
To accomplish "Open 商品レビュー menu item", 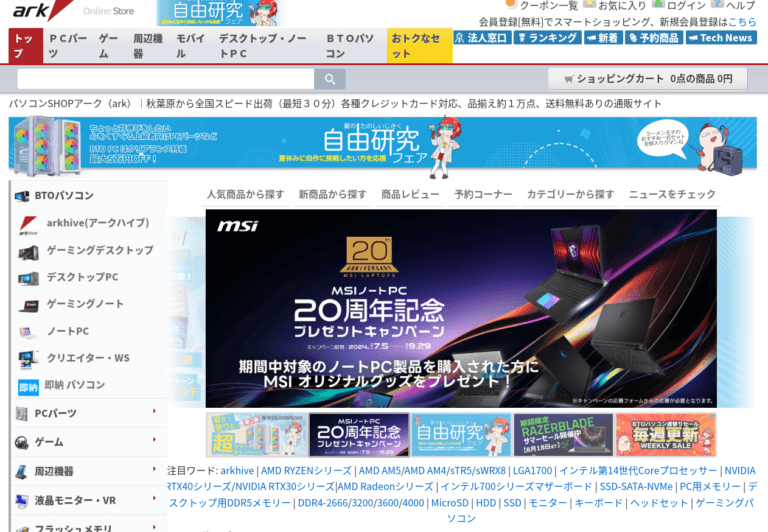I will [410, 194].
